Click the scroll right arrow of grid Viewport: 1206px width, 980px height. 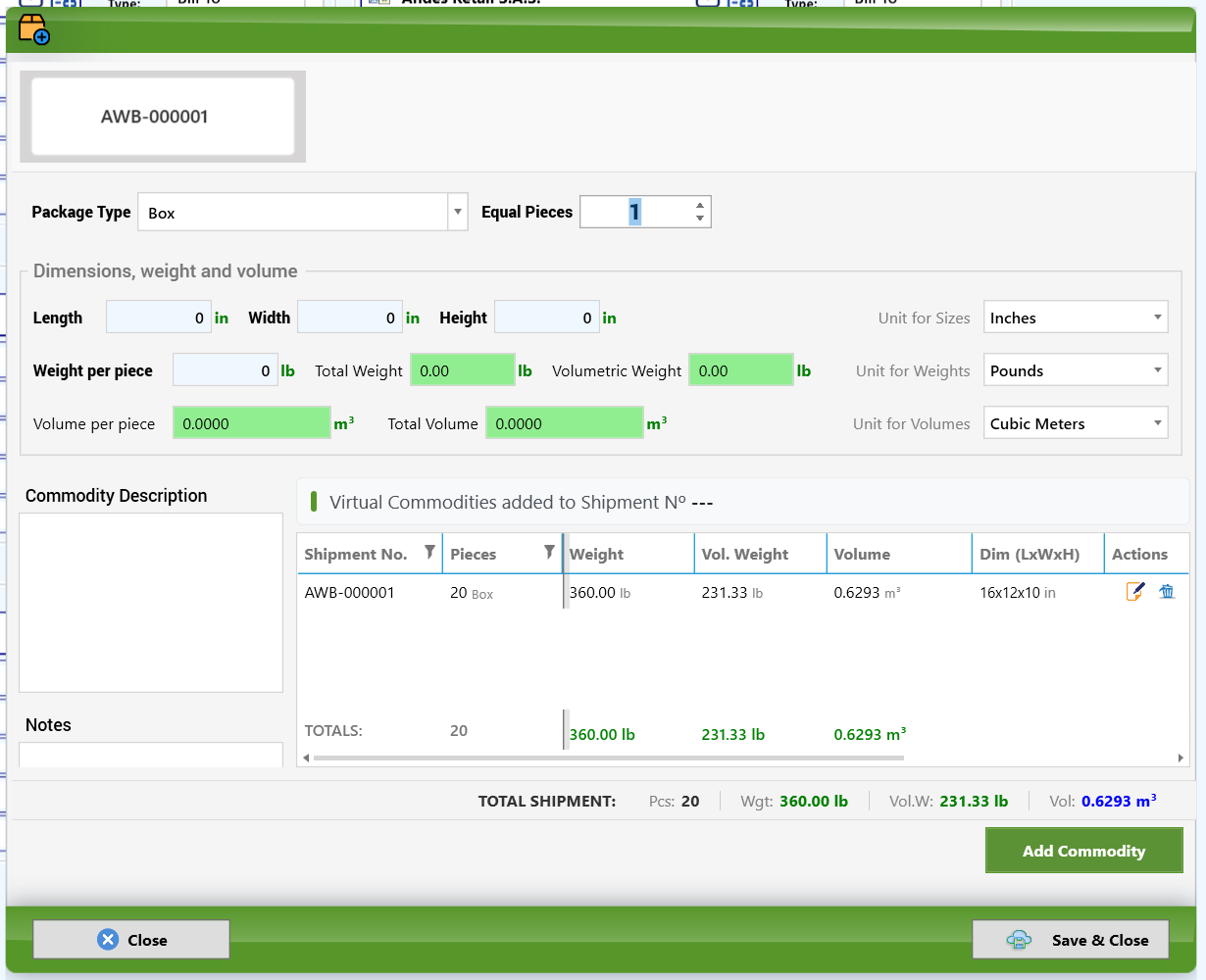tap(1181, 758)
